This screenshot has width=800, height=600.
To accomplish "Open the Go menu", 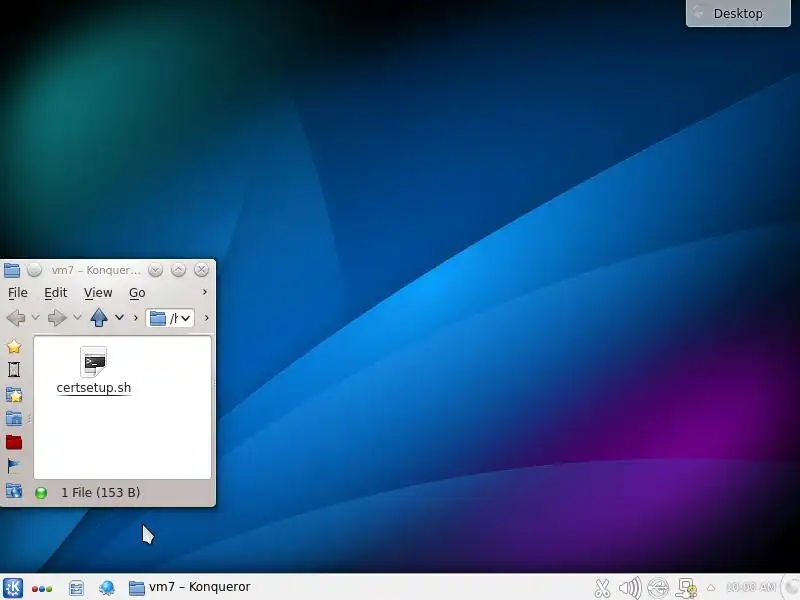I will tap(137, 293).
